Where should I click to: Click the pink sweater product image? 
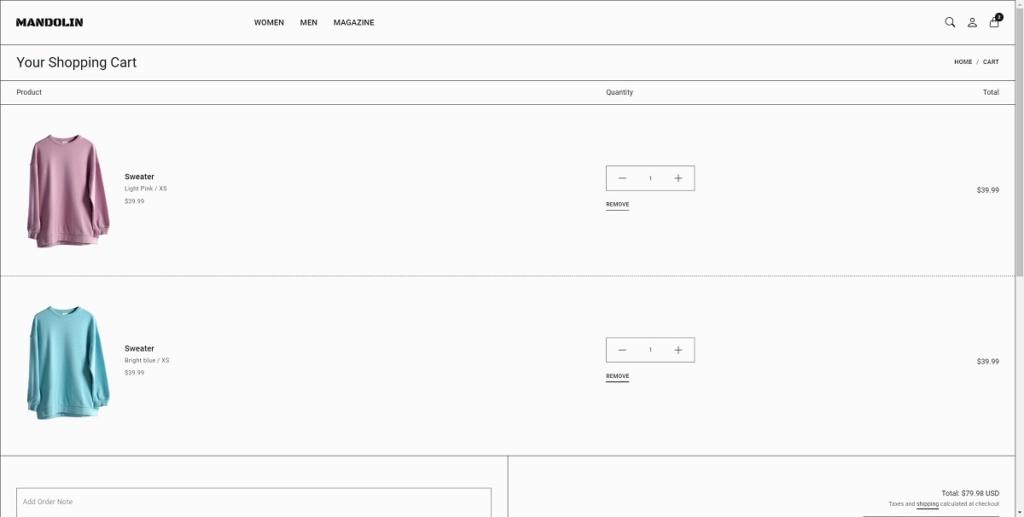coord(68,190)
